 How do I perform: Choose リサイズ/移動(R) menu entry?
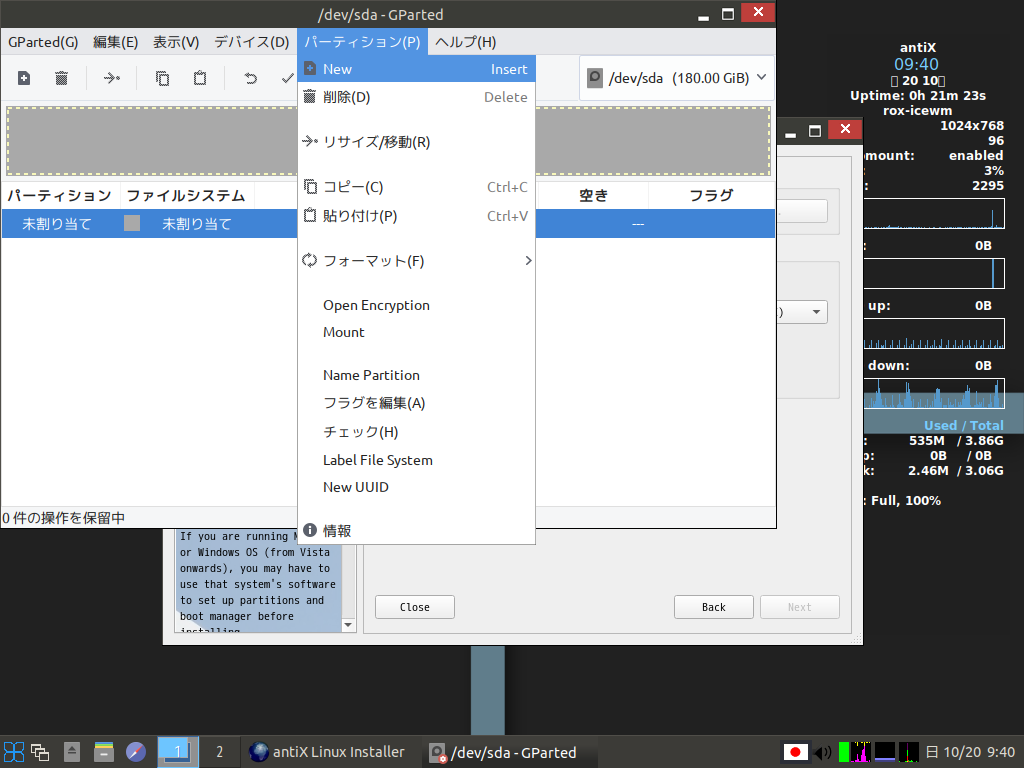417,142
